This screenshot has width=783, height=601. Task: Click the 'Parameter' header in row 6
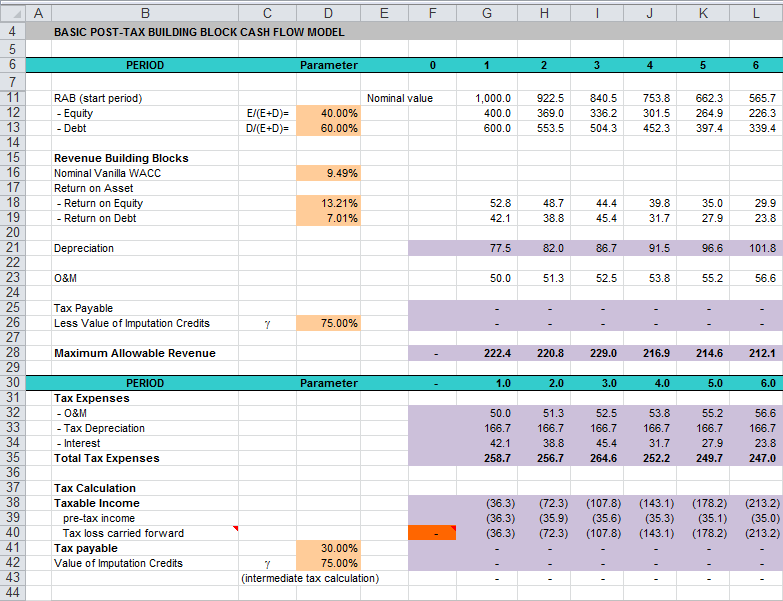(329, 65)
